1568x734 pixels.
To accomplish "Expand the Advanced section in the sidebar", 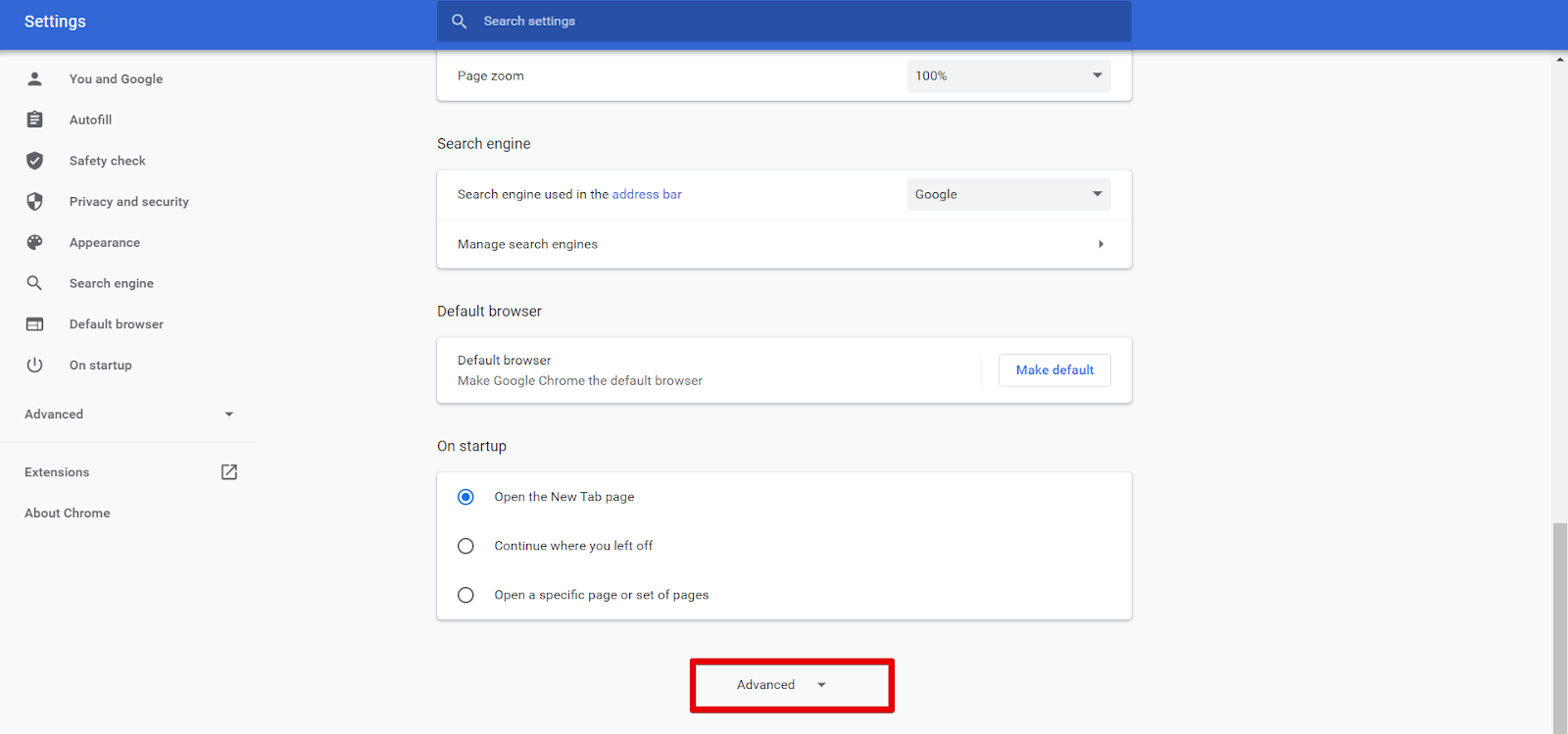I will [128, 415].
